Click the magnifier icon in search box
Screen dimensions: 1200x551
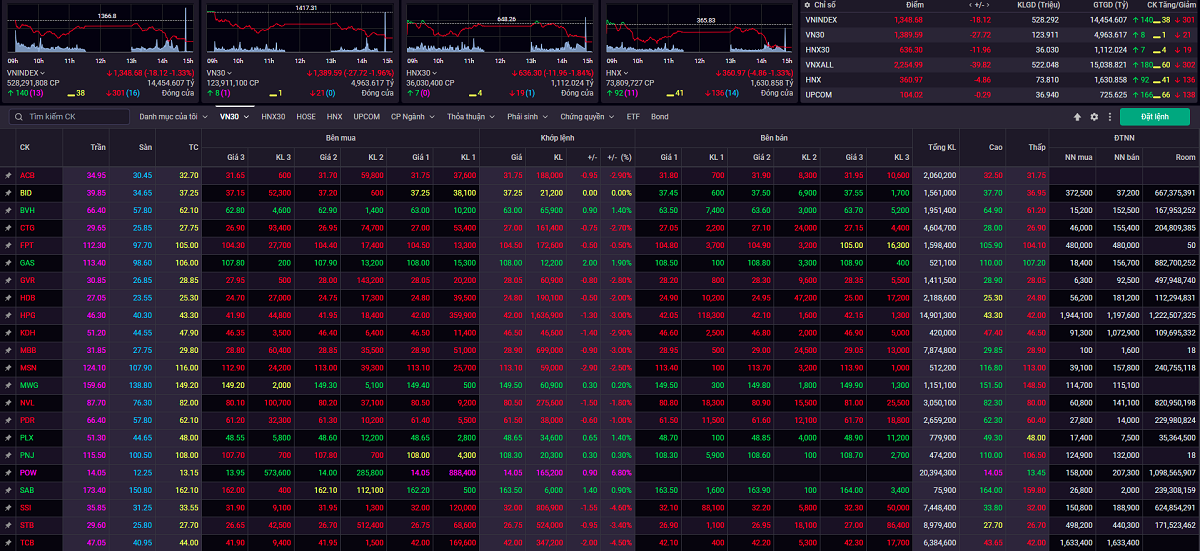pos(18,117)
